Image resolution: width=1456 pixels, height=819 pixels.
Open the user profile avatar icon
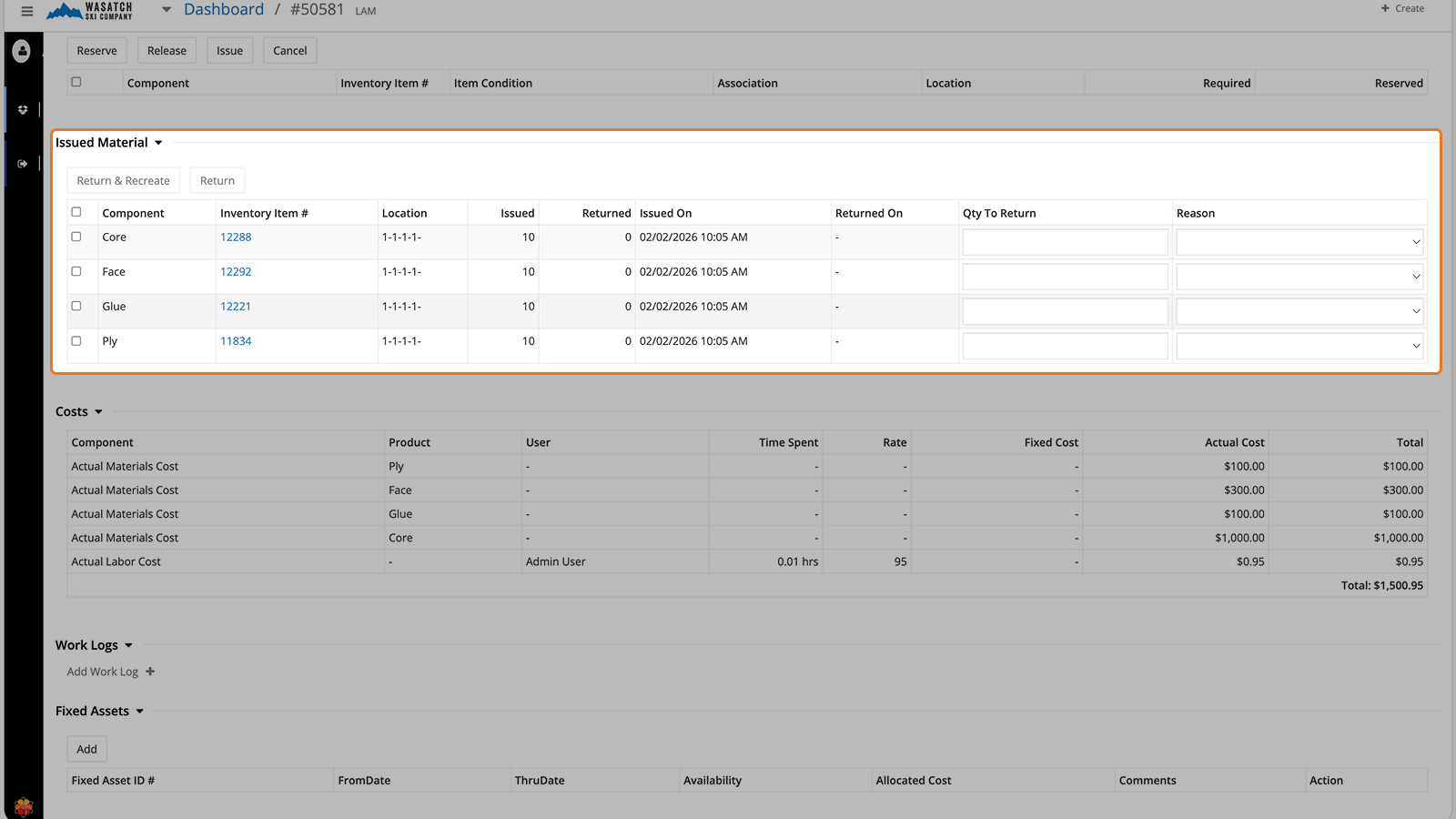(x=22, y=52)
